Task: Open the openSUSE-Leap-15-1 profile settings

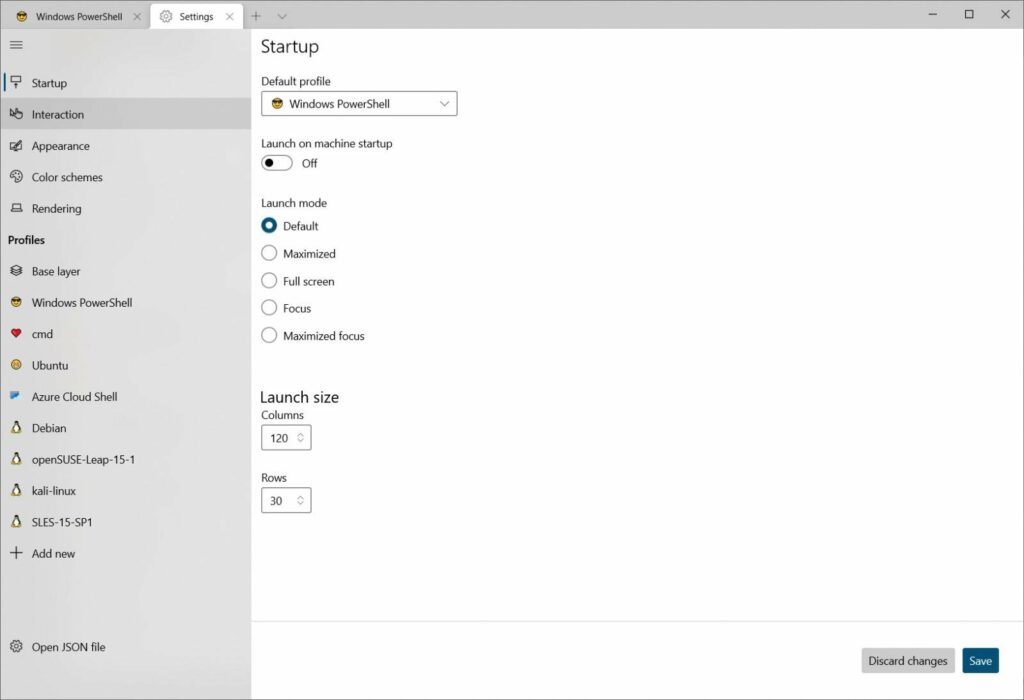Action: [x=126, y=458]
